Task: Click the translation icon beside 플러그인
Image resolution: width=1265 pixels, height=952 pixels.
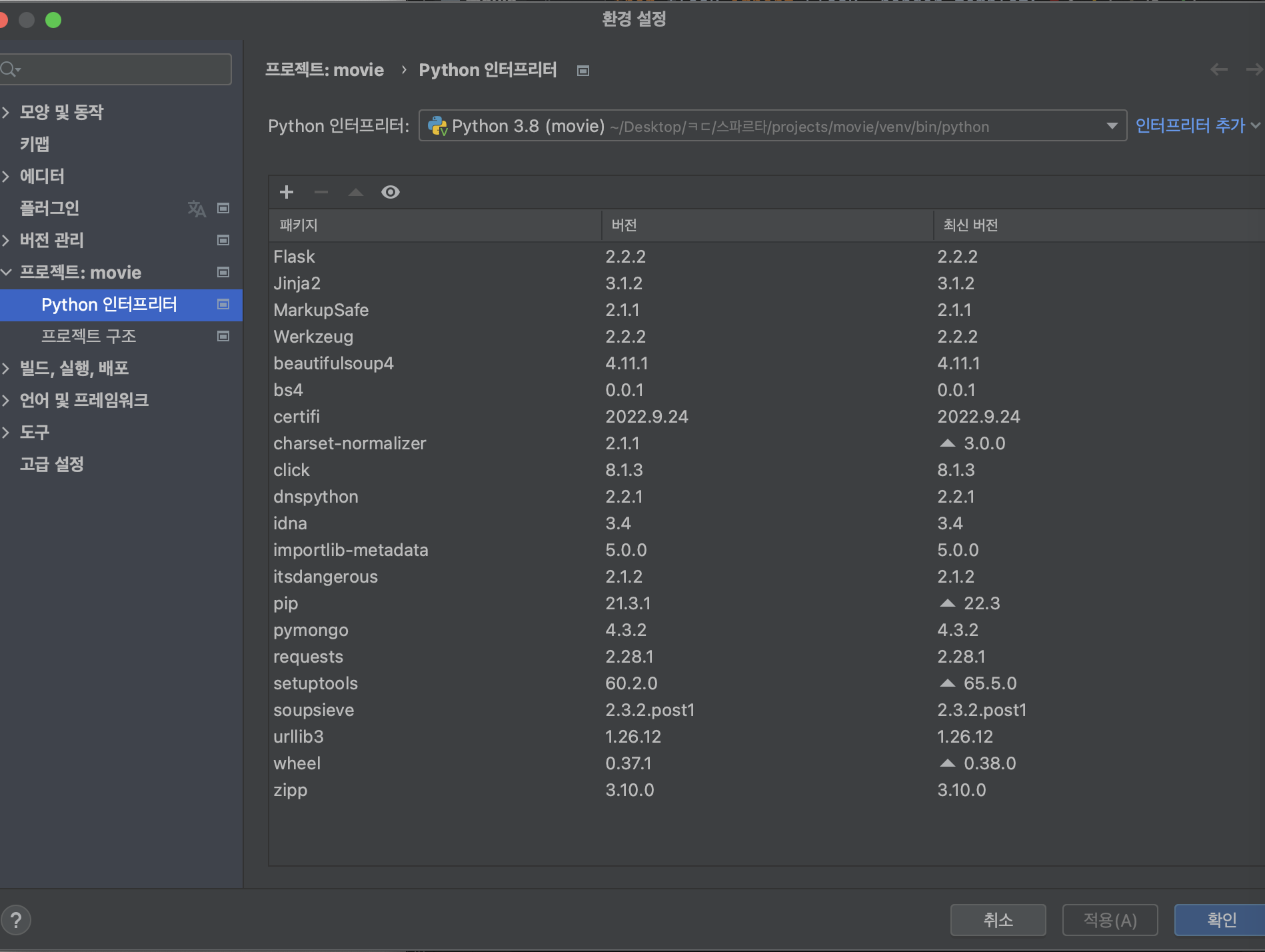Action: 197,209
